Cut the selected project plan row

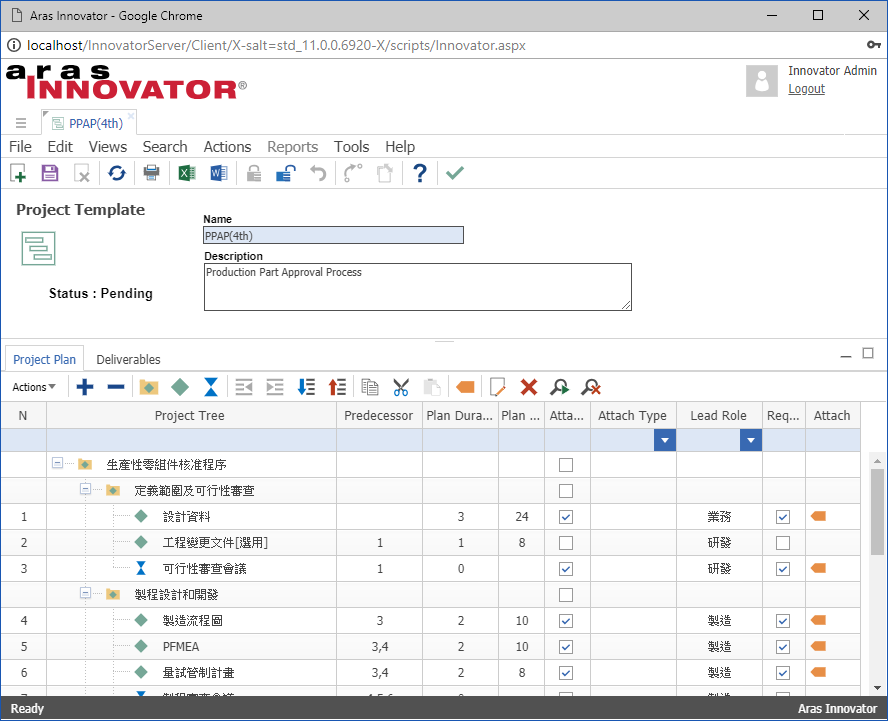401,386
